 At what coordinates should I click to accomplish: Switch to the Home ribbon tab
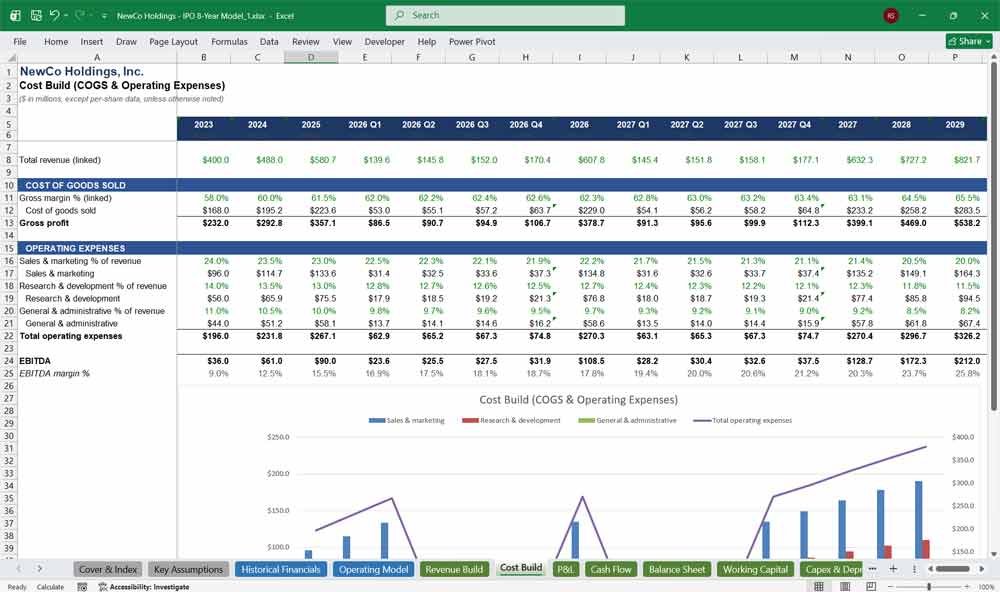(56, 41)
